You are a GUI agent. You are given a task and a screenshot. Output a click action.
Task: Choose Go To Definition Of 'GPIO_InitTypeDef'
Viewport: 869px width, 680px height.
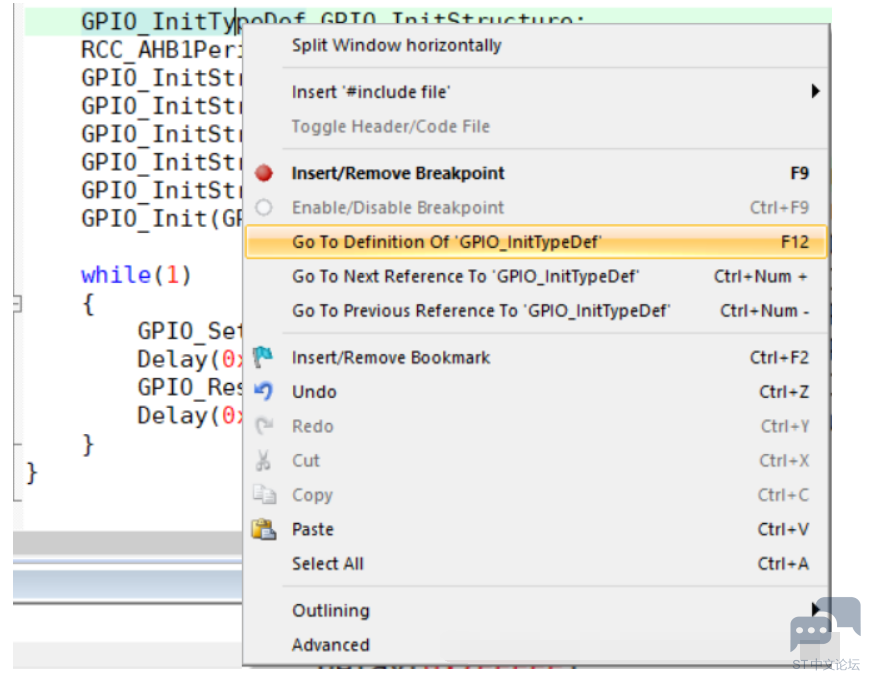tap(536, 242)
